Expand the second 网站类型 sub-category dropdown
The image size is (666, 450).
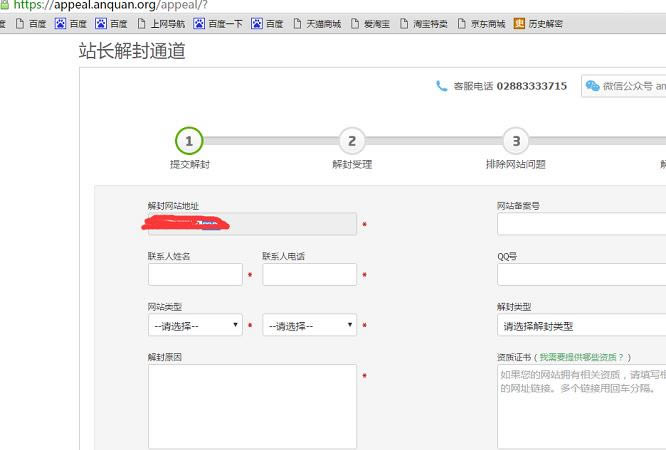tap(309, 325)
